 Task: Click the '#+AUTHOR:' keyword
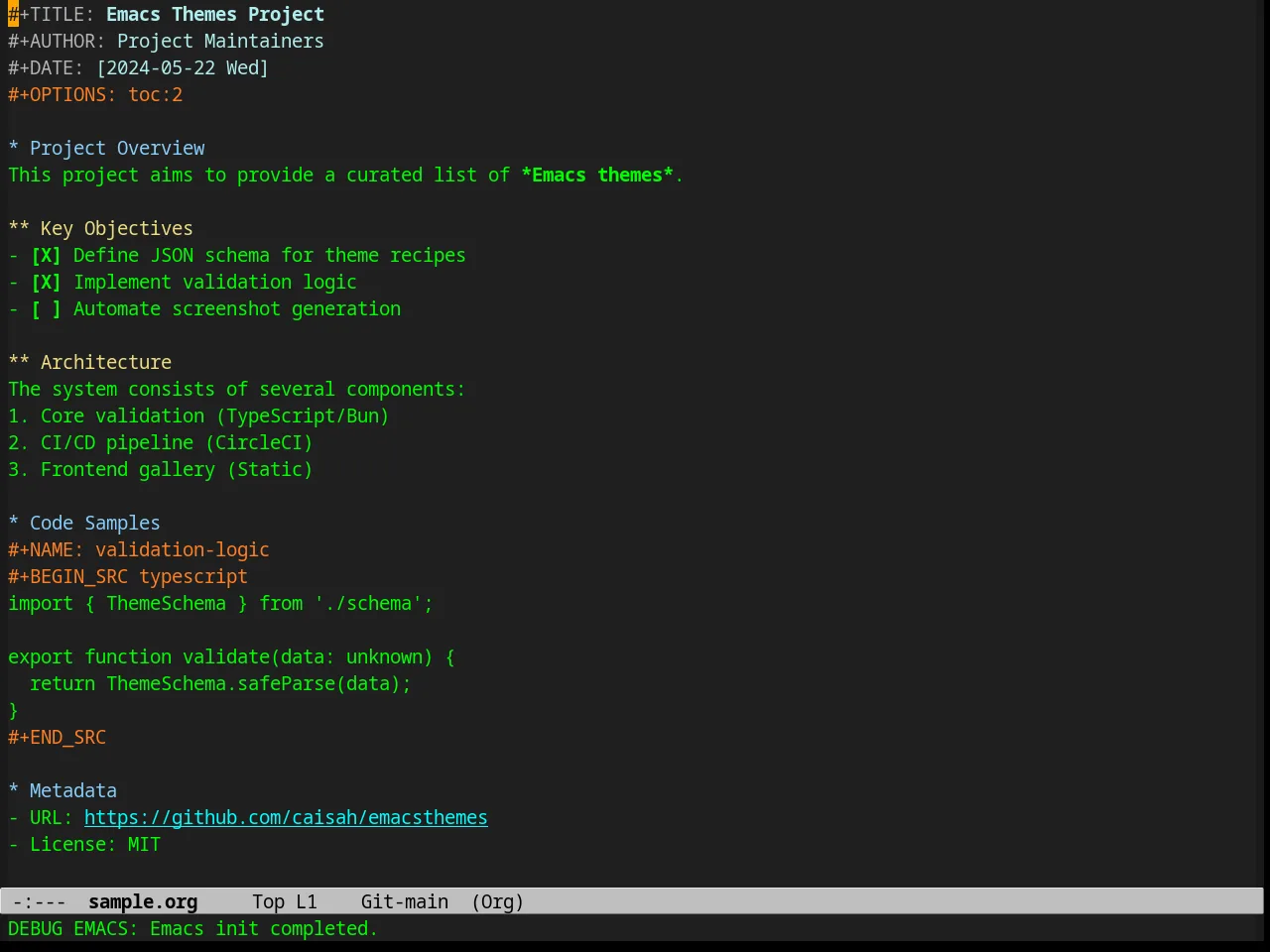(x=57, y=41)
